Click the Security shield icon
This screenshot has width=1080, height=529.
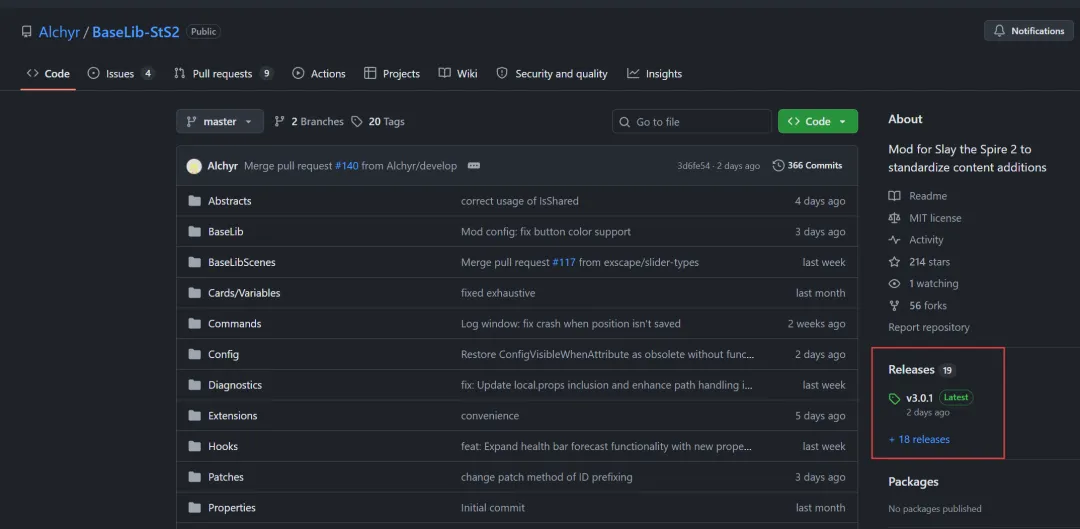(502, 74)
